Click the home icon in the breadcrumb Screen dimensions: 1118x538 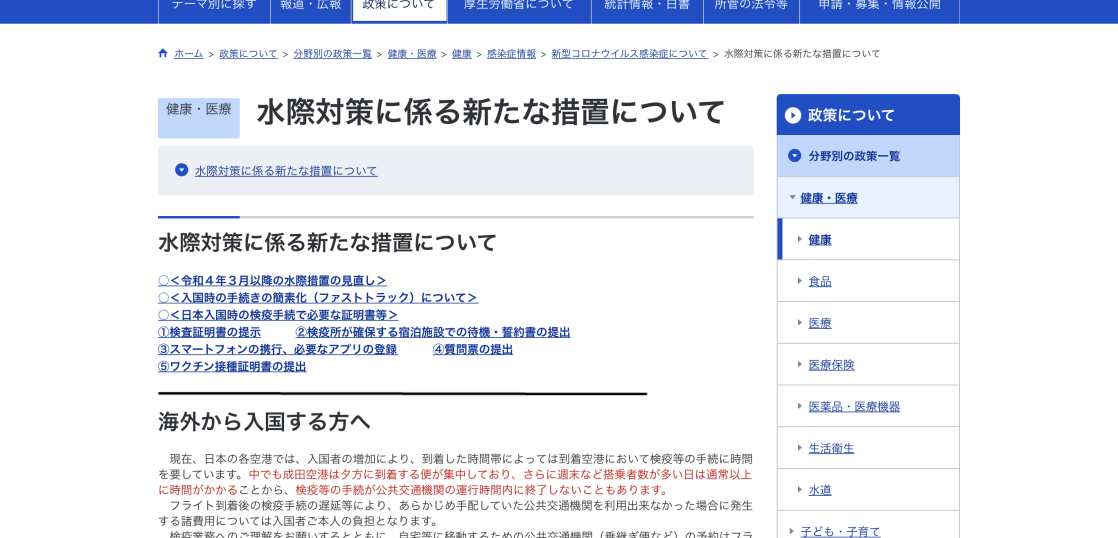click(163, 54)
